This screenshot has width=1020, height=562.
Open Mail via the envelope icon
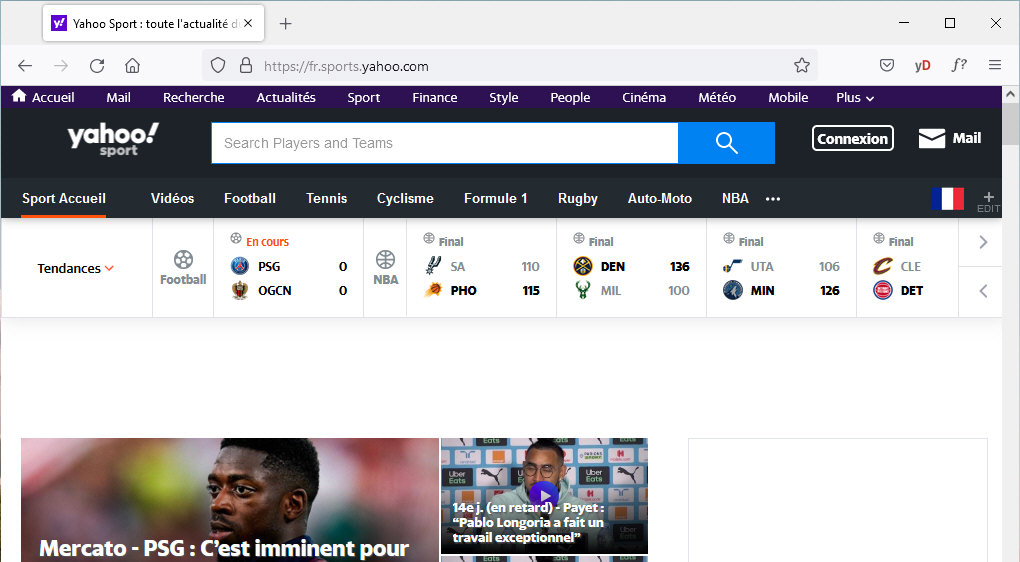click(x=932, y=139)
